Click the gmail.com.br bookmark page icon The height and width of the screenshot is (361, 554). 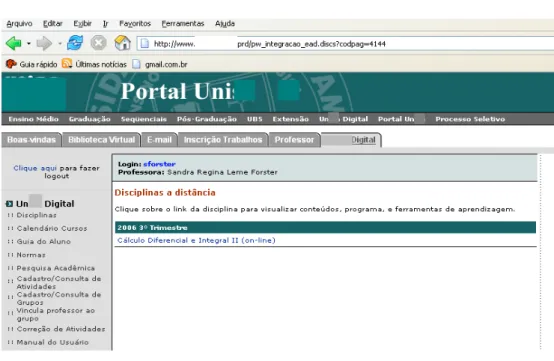click(x=136, y=64)
